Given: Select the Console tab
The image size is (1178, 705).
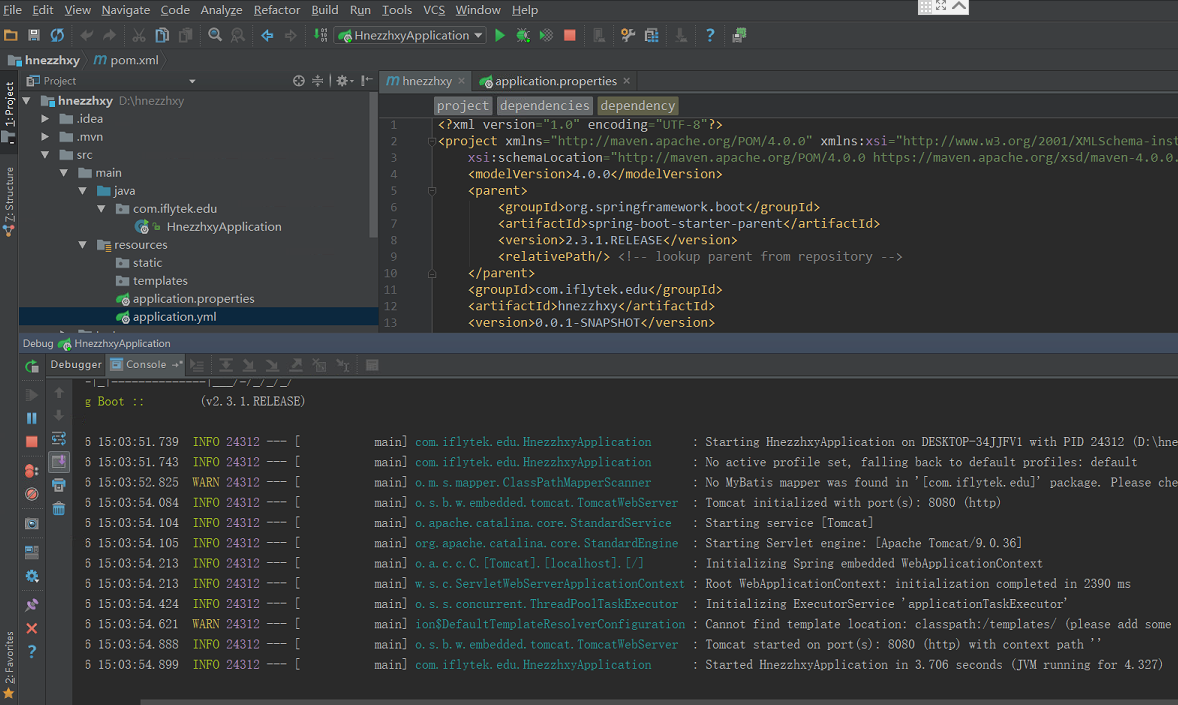Looking at the screenshot, I should coord(146,365).
